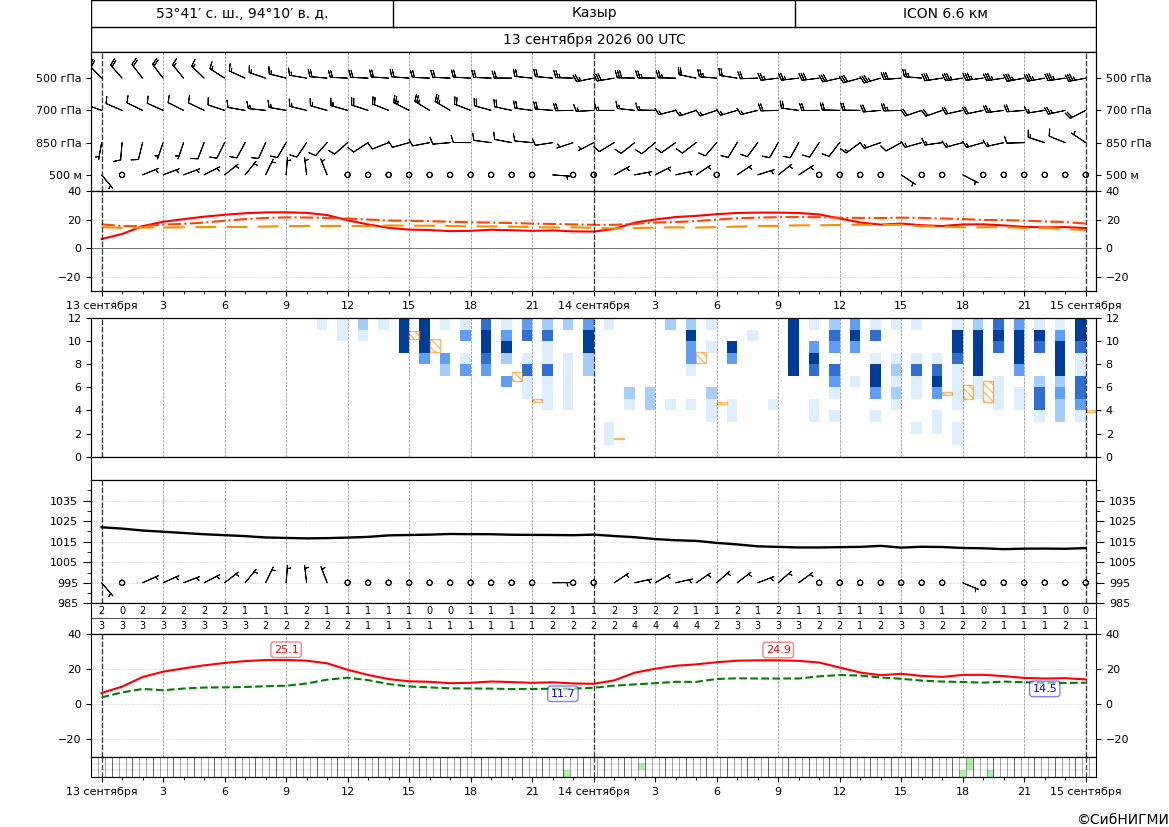Click the 13 сентября 2026 00 UTC title
This screenshot has height=827, width=1169.
[594, 40]
